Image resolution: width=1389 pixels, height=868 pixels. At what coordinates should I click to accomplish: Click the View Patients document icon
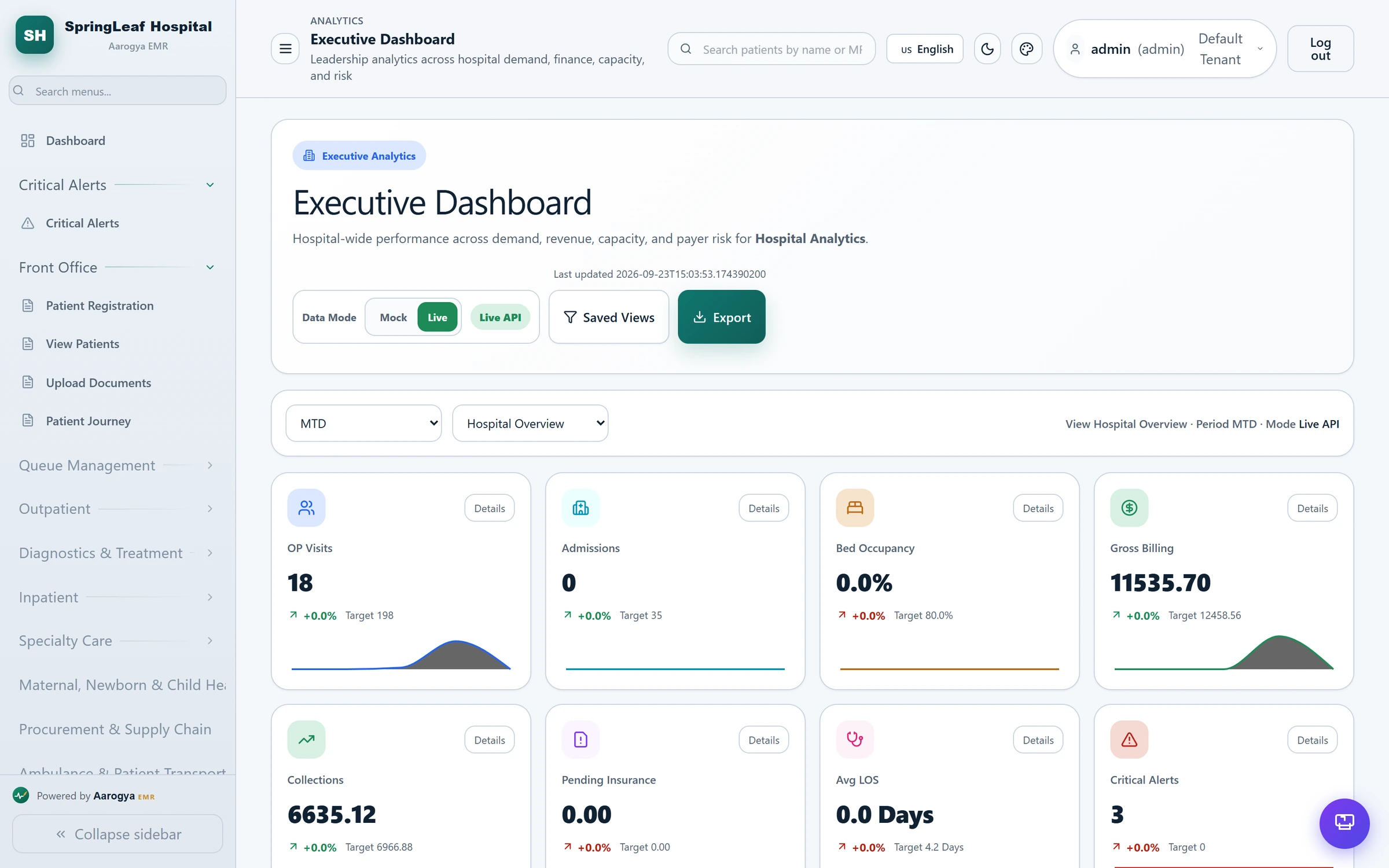(x=28, y=344)
